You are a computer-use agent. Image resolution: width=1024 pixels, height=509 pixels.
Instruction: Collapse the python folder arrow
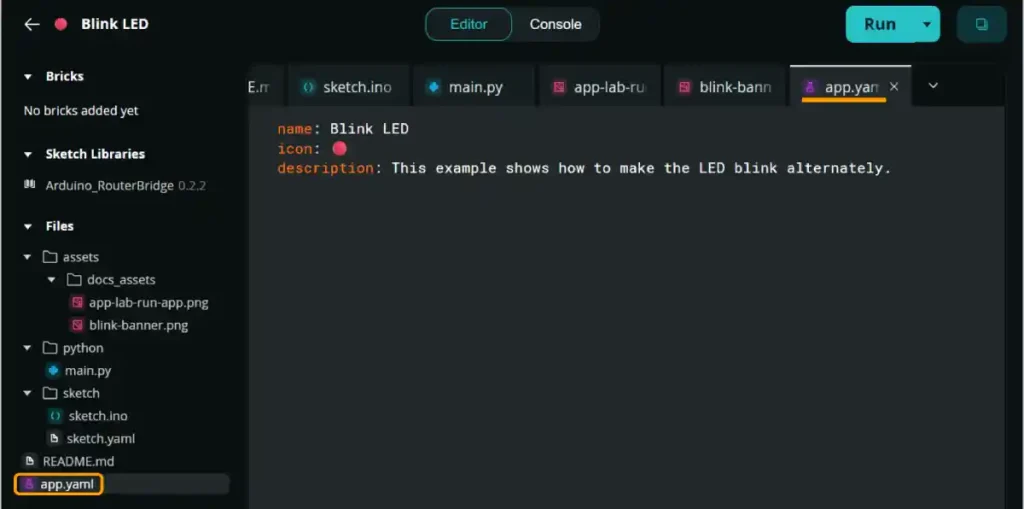(27, 348)
